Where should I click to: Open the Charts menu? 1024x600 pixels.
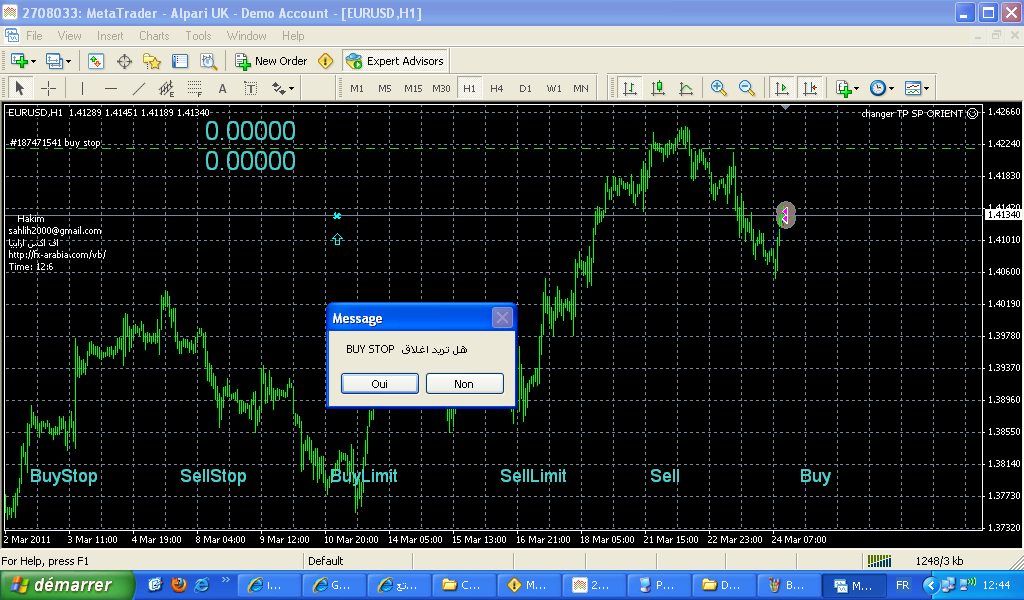tap(154, 36)
